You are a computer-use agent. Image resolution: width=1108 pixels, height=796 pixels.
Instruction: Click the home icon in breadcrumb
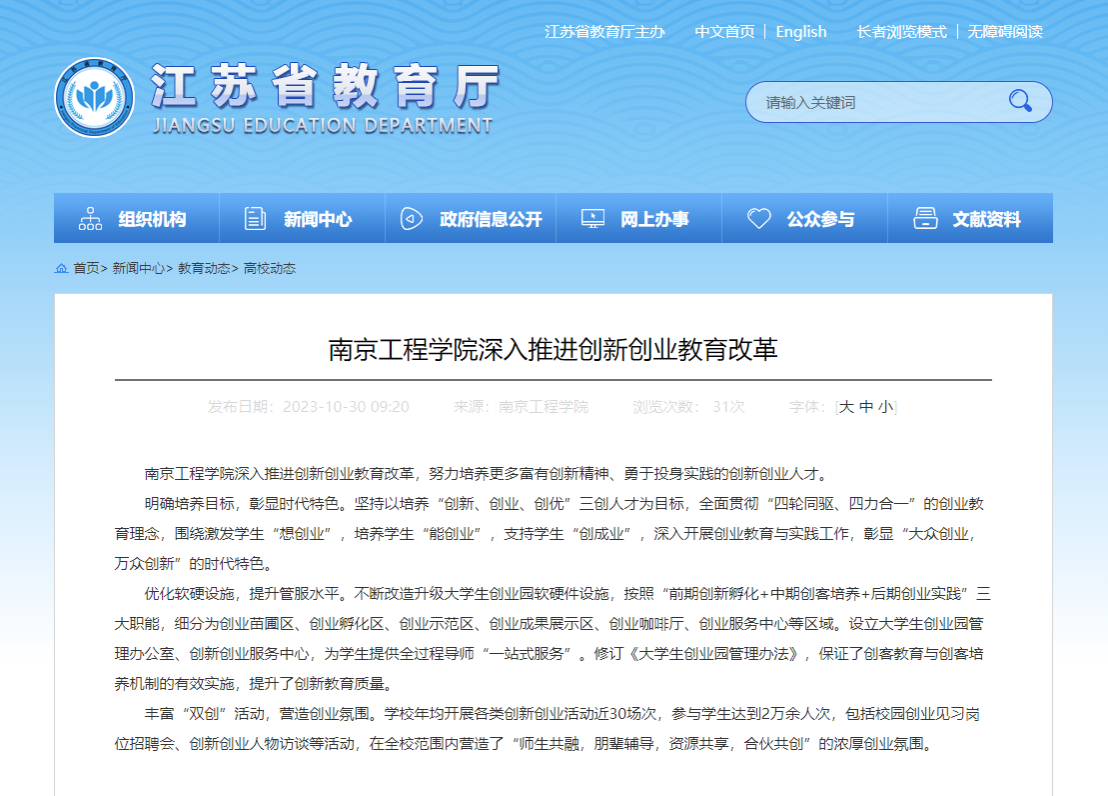[62, 269]
